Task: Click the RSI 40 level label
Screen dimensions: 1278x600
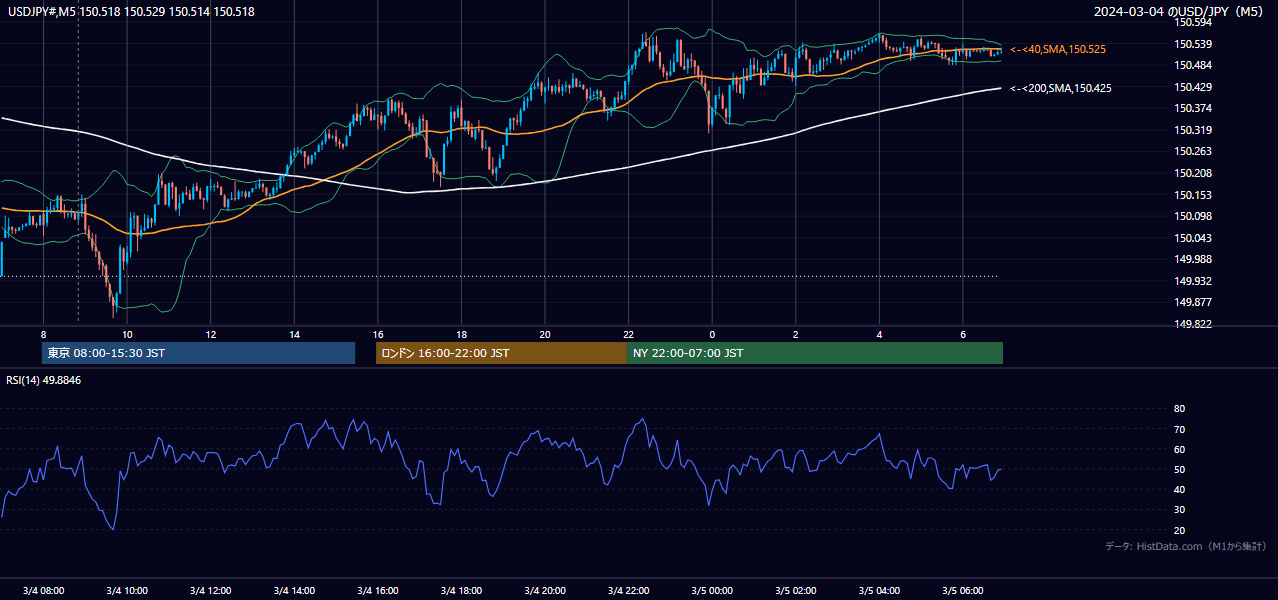Action: click(1180, 489)
